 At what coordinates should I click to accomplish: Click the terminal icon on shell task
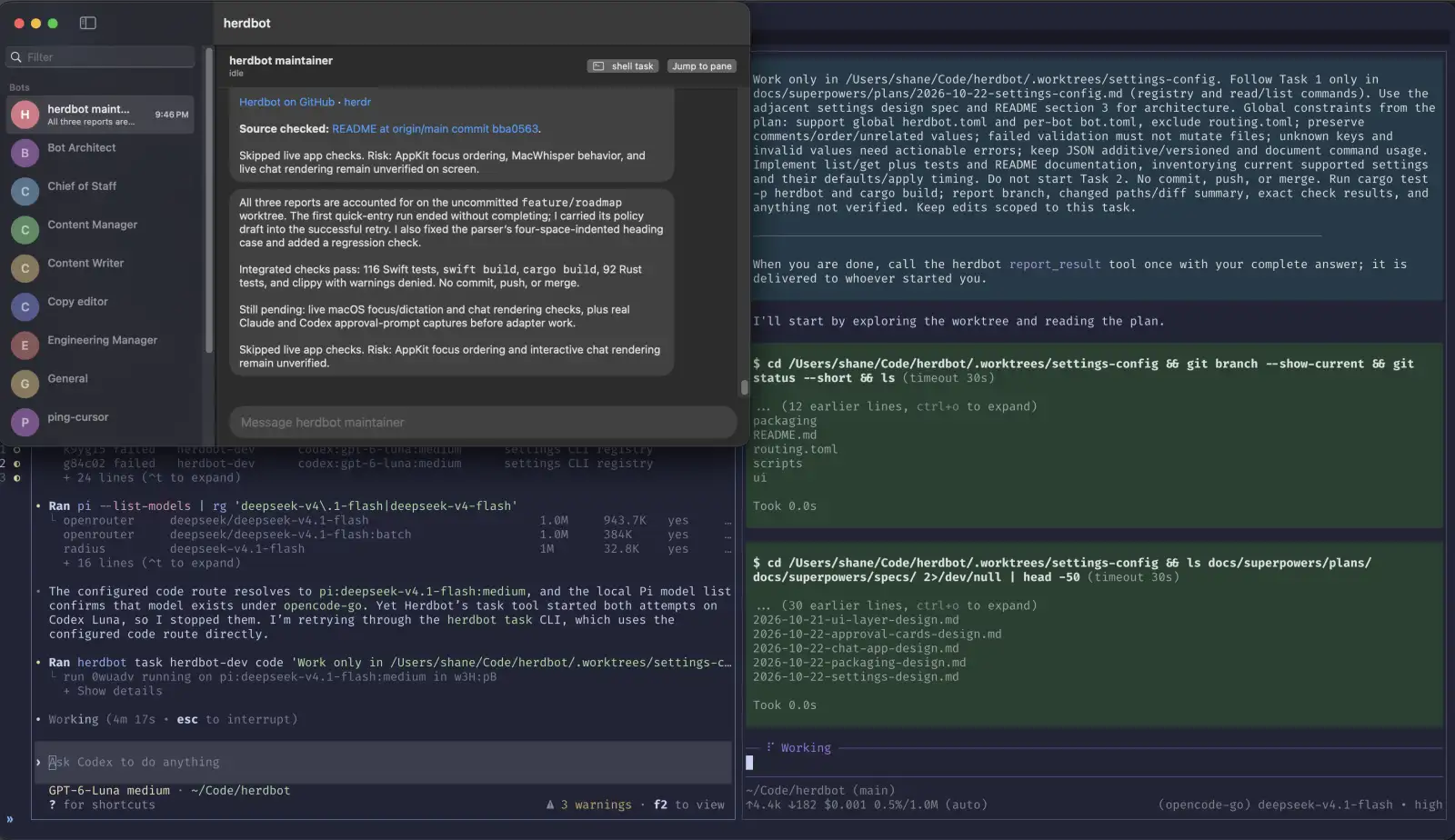click(598, 66)
